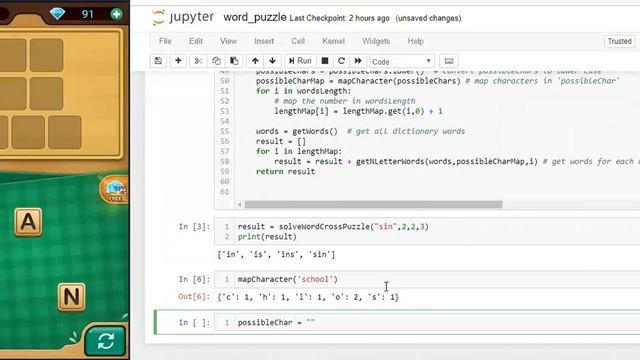Open the View menu
This screenshot has width=640, height=360.
pos(228,41)
